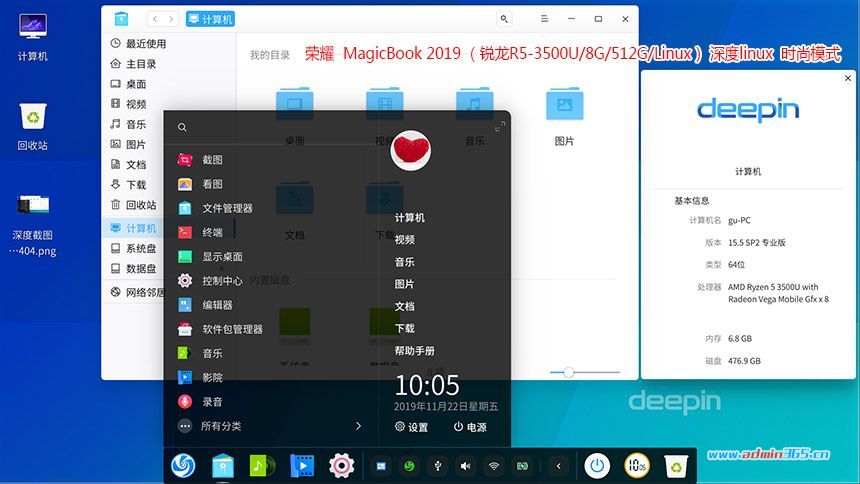Screen dimensions: 860x484
Task: Click the USB device tray icon
Action: (438, 466)
